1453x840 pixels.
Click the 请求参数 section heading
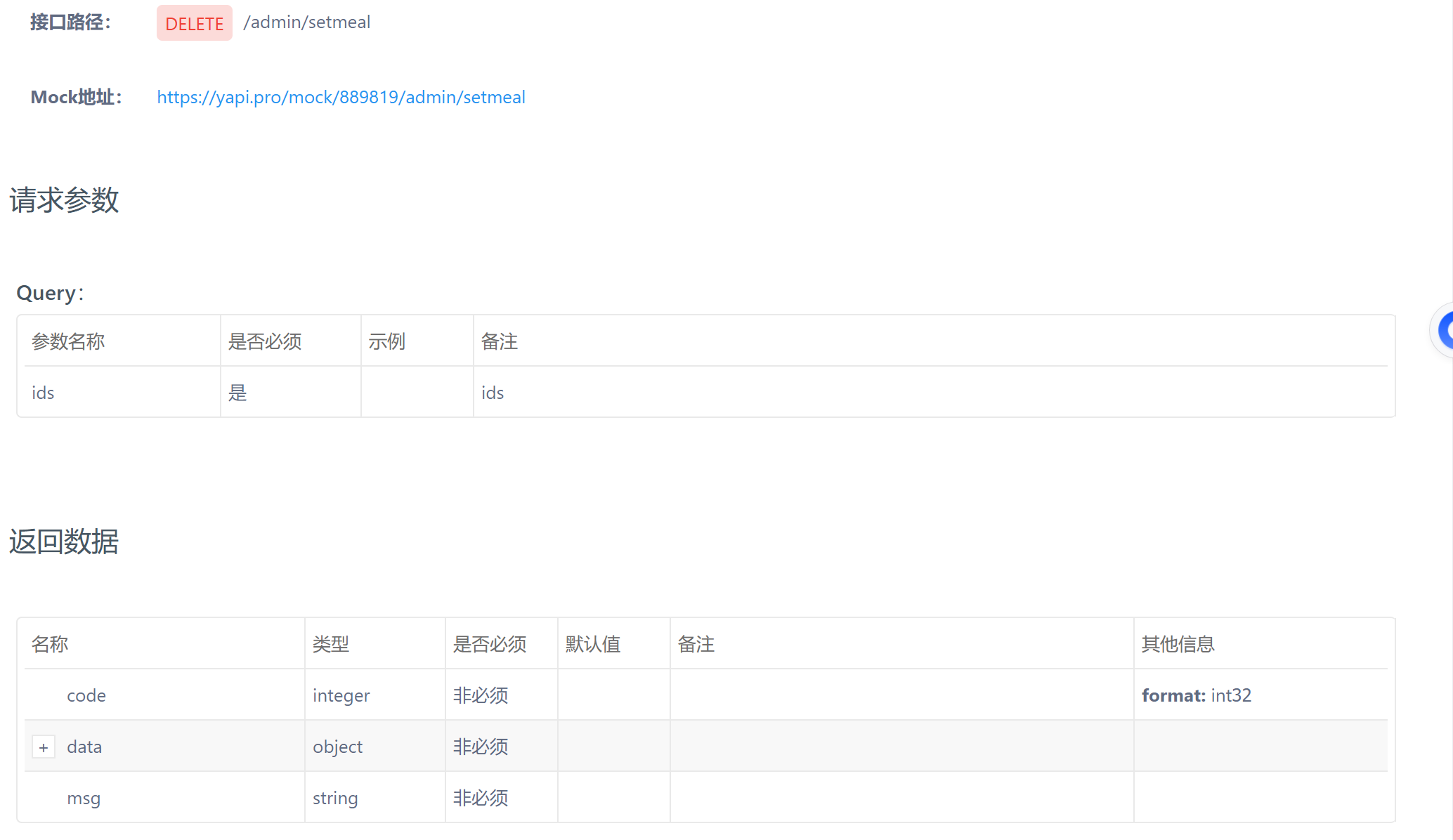64,200
